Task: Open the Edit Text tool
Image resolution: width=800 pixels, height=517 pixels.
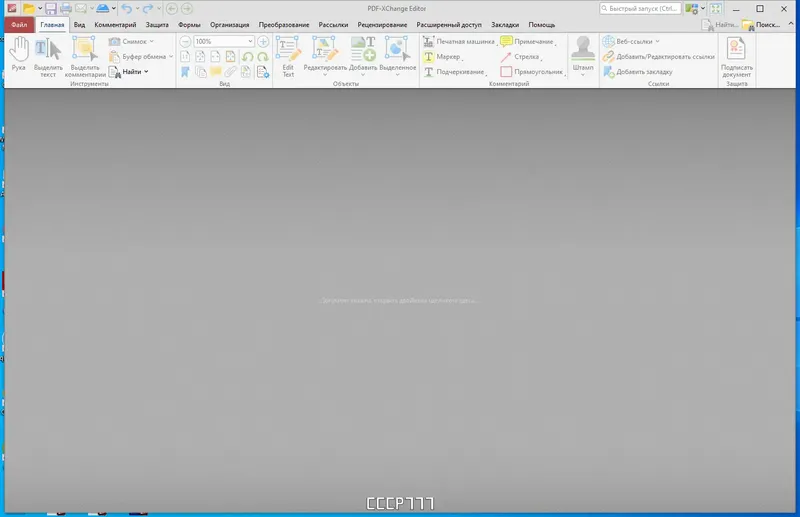Action: [288, 57]
